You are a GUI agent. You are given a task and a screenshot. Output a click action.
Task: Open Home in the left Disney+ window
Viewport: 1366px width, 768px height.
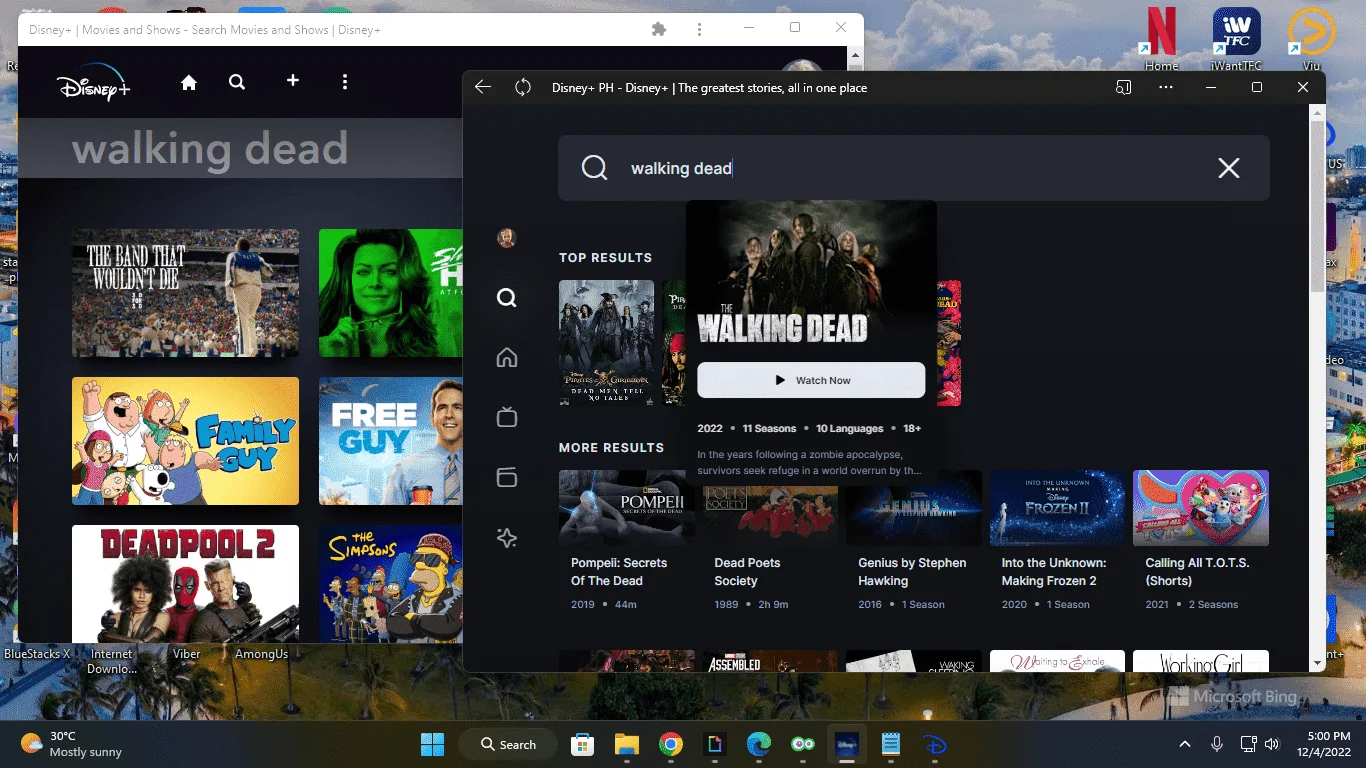point(189,83)
